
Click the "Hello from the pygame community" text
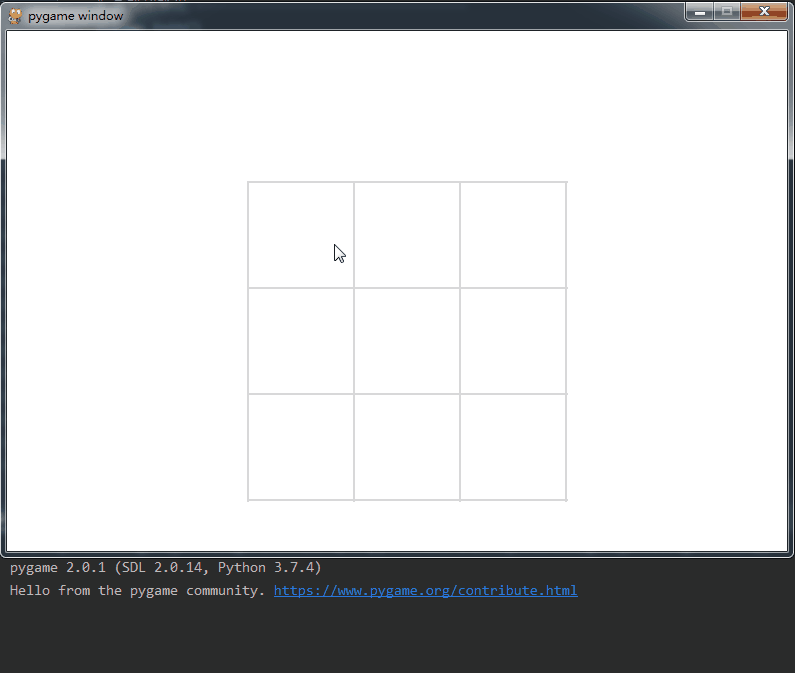(137, 590)
